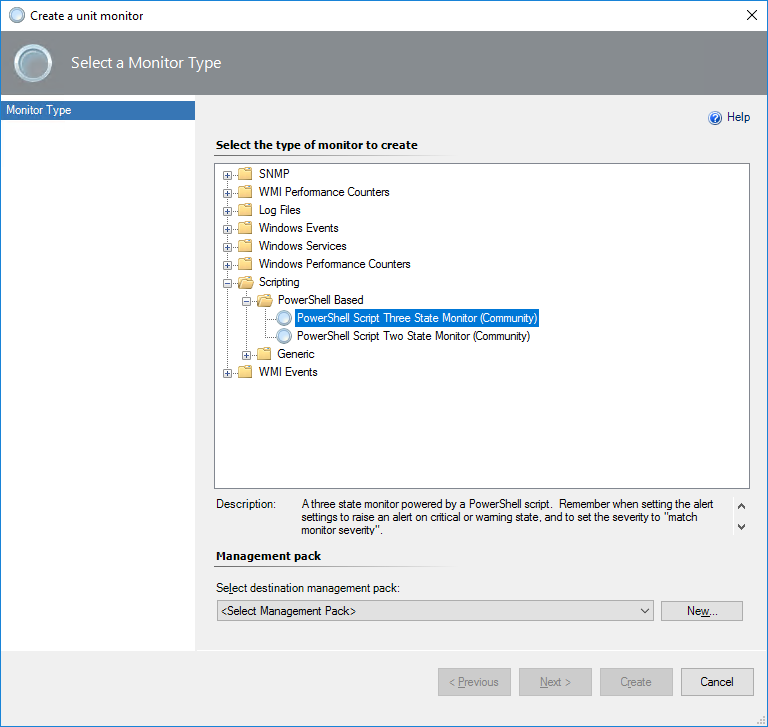Click the Log Files folder icon
Screen dimensions: 768x727
245,210
